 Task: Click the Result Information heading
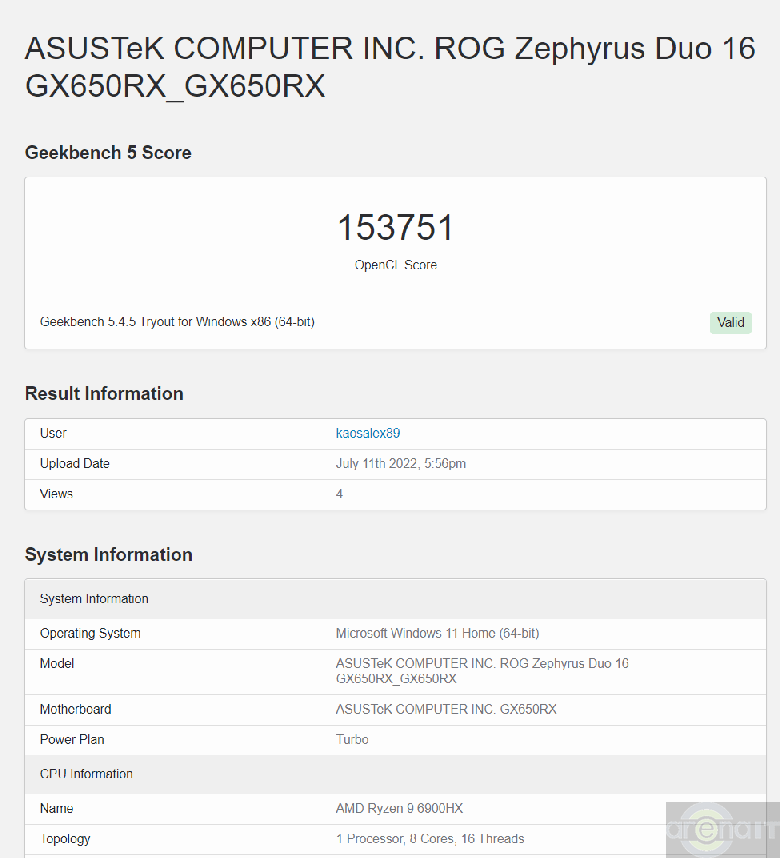(x=104, y=393)
